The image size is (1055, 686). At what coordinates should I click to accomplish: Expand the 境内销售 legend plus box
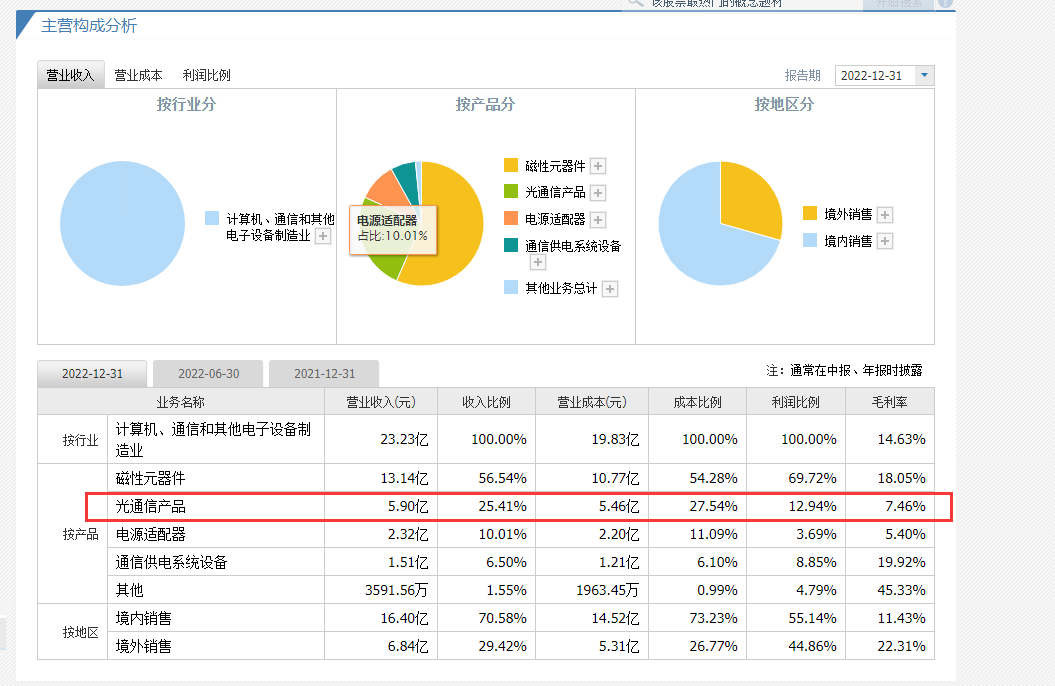pos(885,241)
